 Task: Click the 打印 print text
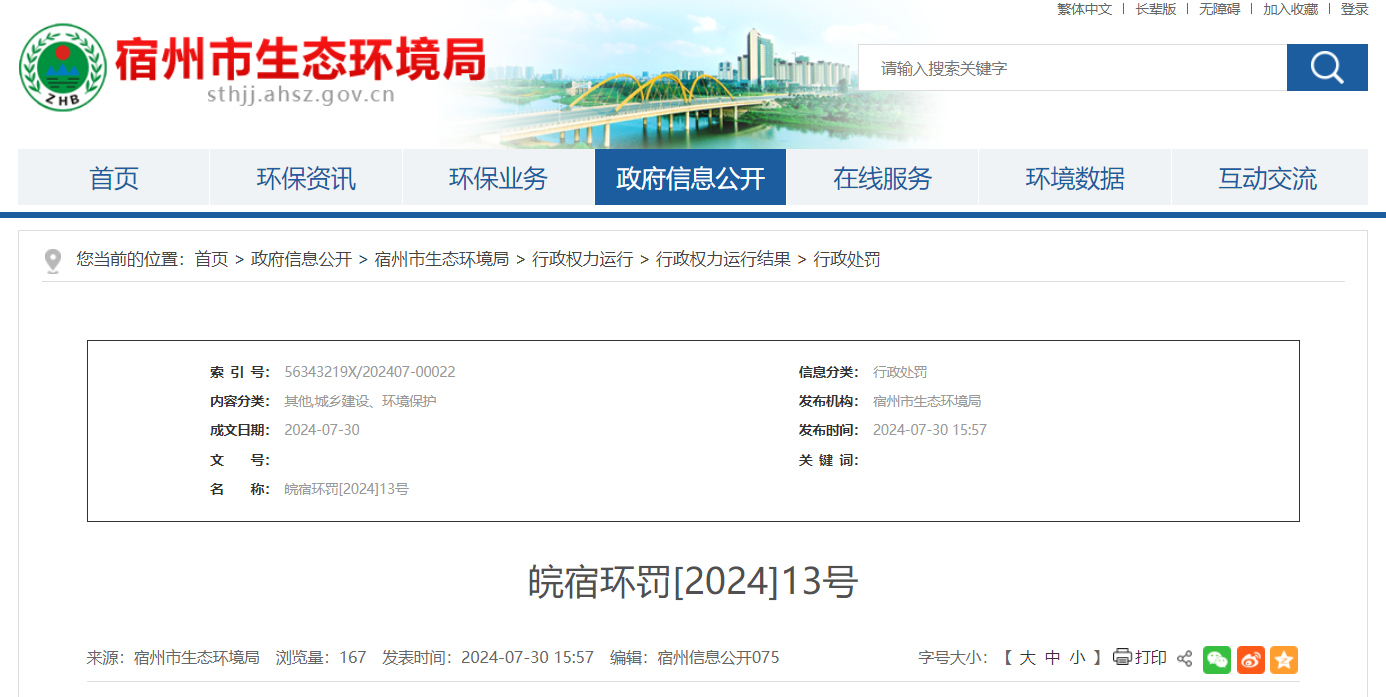1150,657
